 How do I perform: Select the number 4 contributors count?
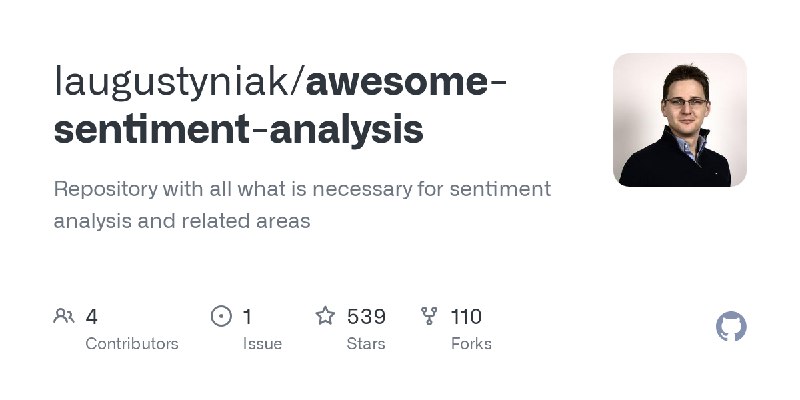click(x=91, y=317)
